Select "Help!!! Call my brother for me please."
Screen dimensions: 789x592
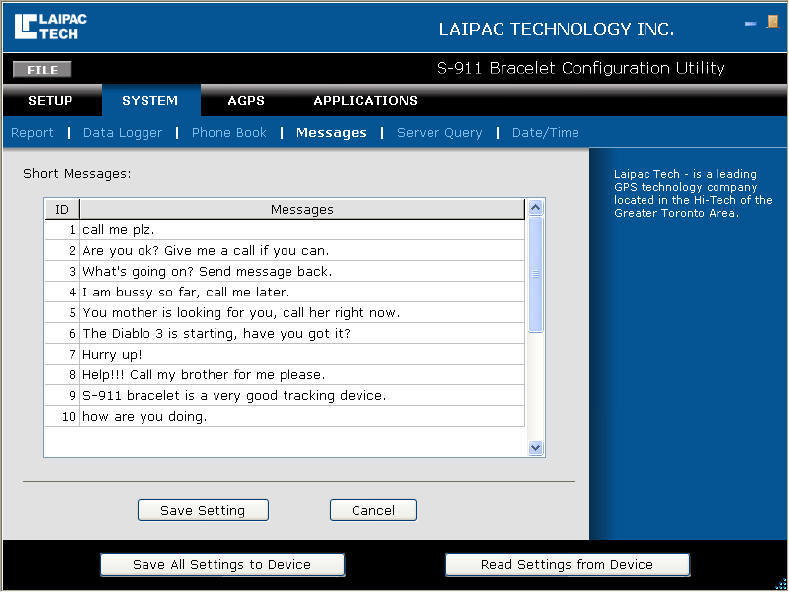(x=302, y=375)
